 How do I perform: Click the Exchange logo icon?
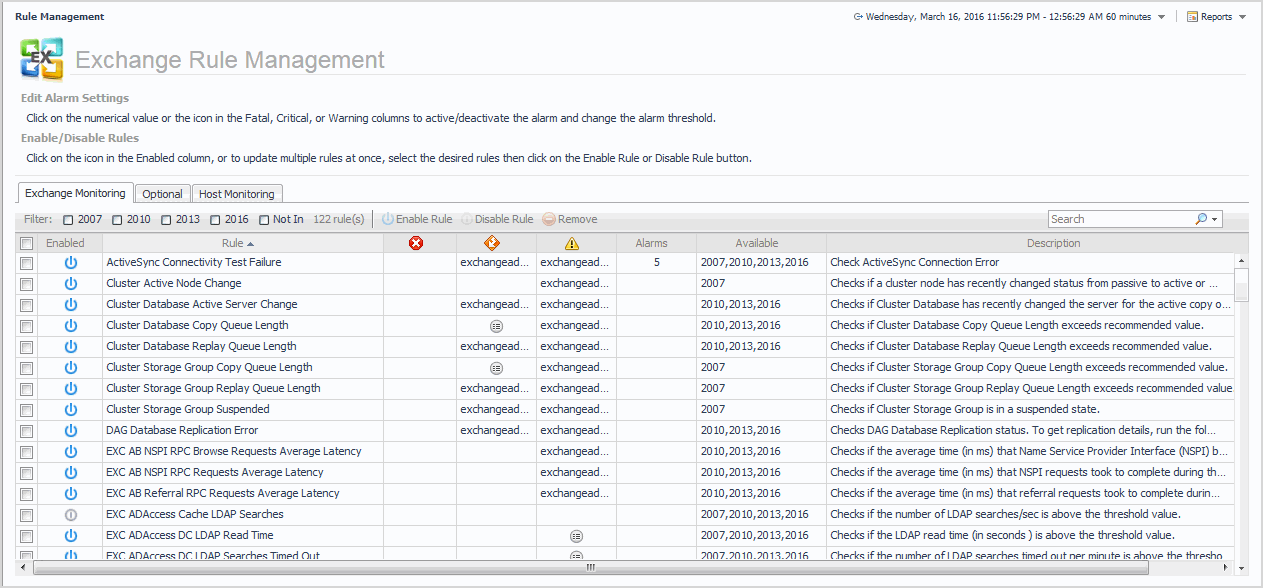point(42,59)
